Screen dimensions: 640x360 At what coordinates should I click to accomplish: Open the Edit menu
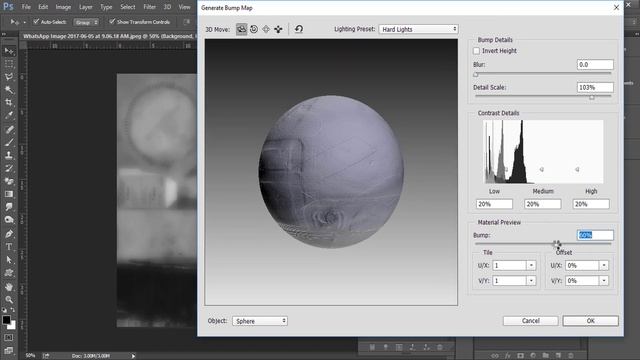(43, 7)
